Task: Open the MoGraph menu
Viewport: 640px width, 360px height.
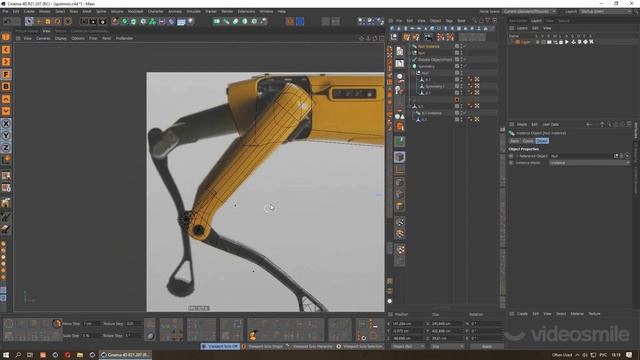Action: 136,11
